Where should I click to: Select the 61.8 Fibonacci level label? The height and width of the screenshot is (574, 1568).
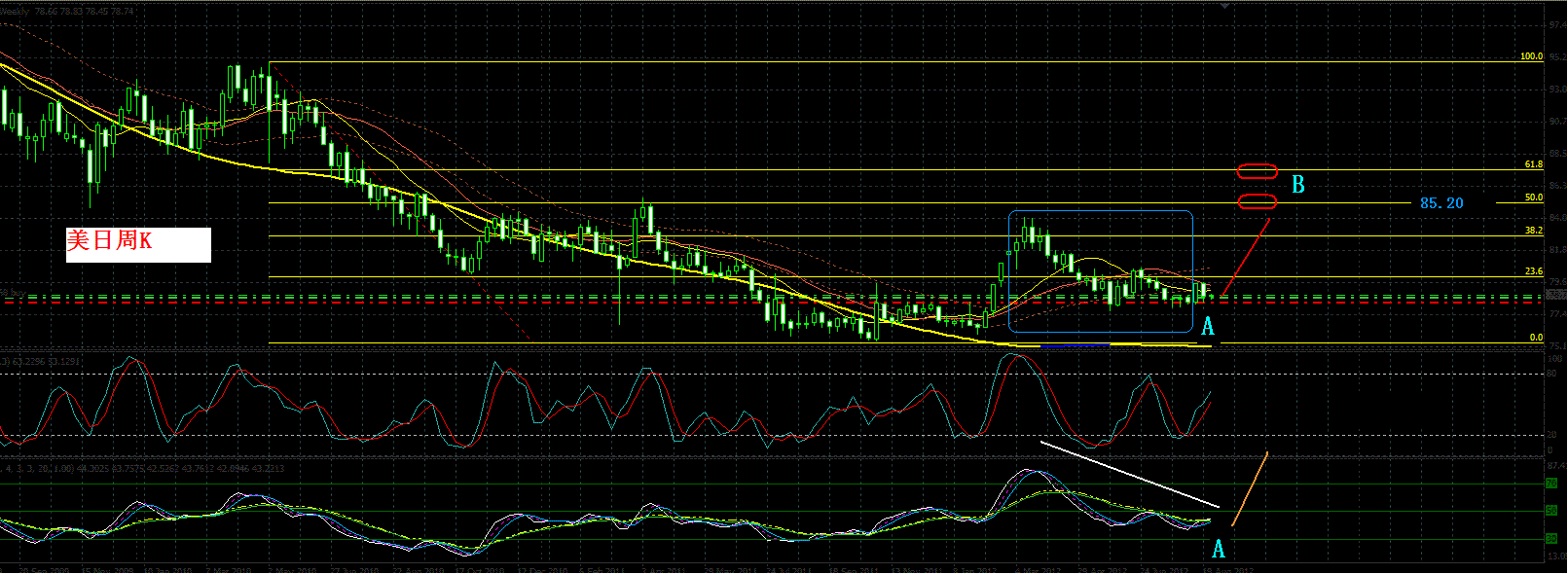pyautogui.click(x=1534, y=164)
